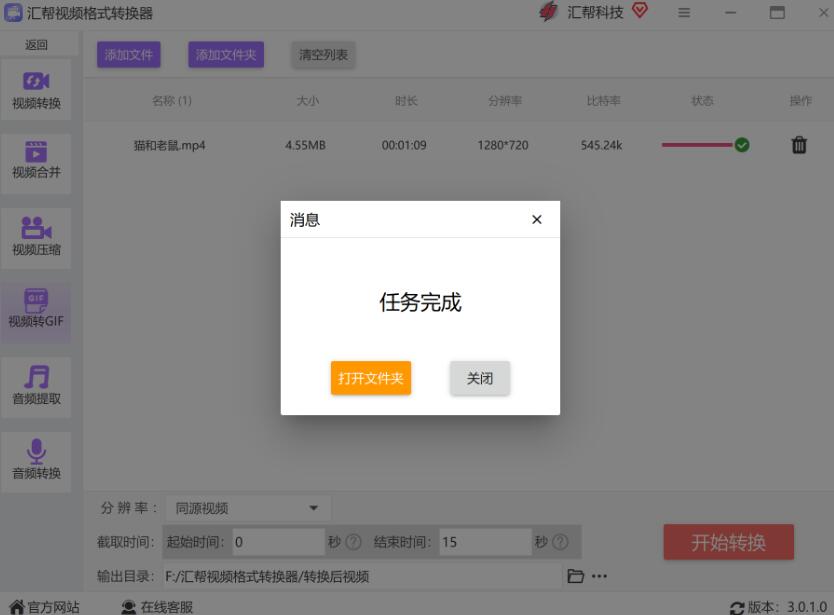Open the 视频转换 video conversion tool

point(36,90)
